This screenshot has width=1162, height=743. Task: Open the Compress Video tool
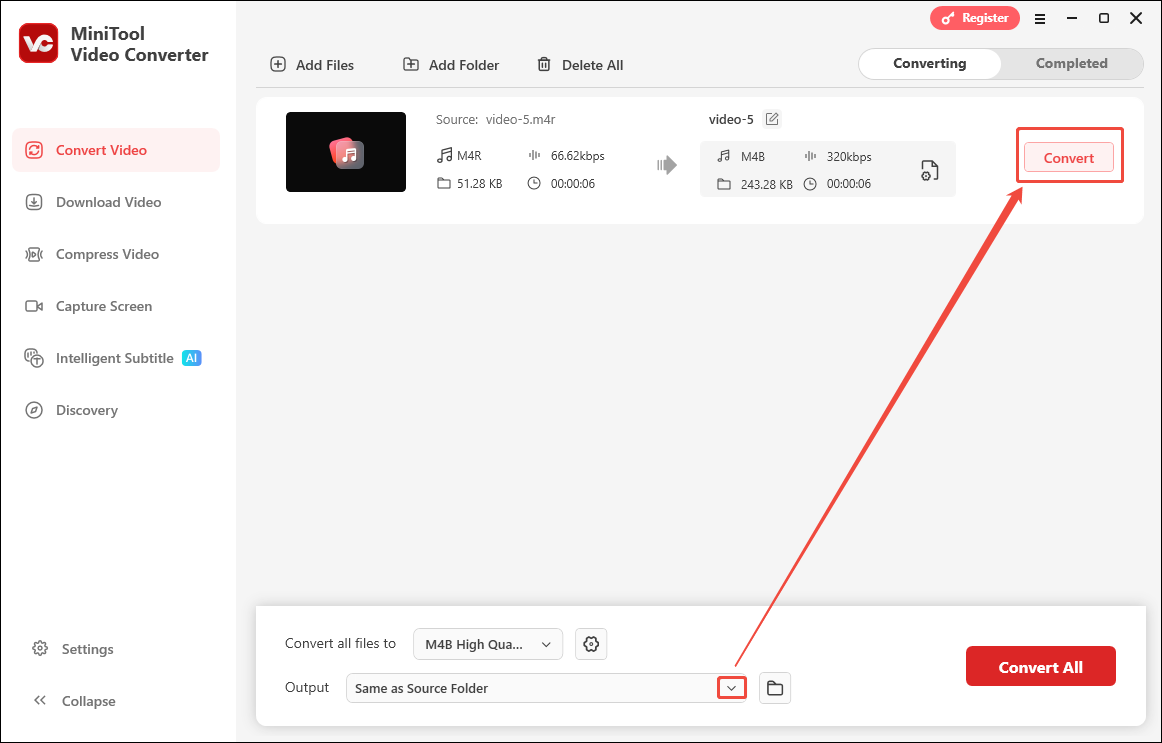click(105, 254)
